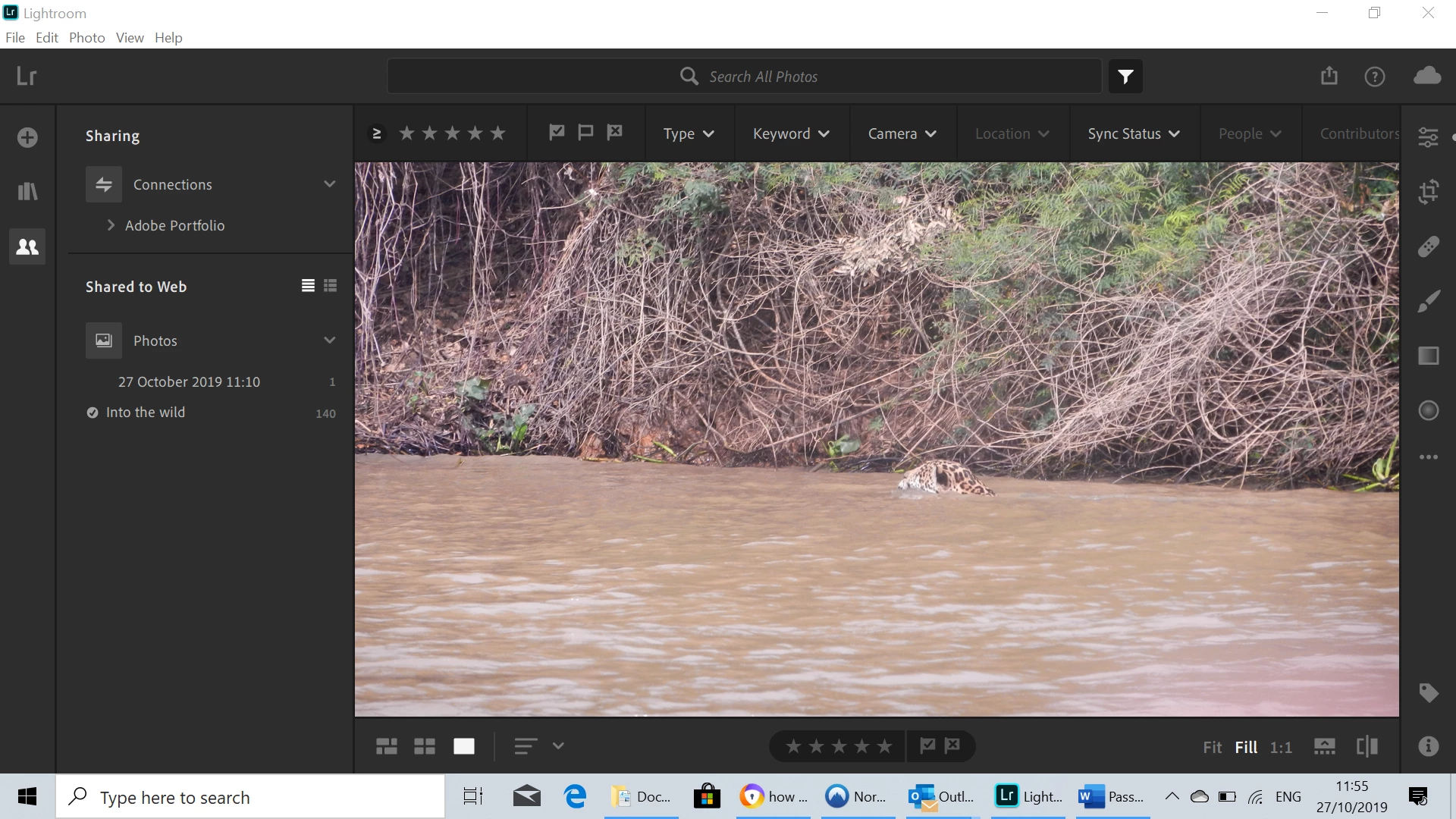This screenshot has height=819, width=1456.
Task: Toggle the search filter funnel button
Action: [1125, 77]
